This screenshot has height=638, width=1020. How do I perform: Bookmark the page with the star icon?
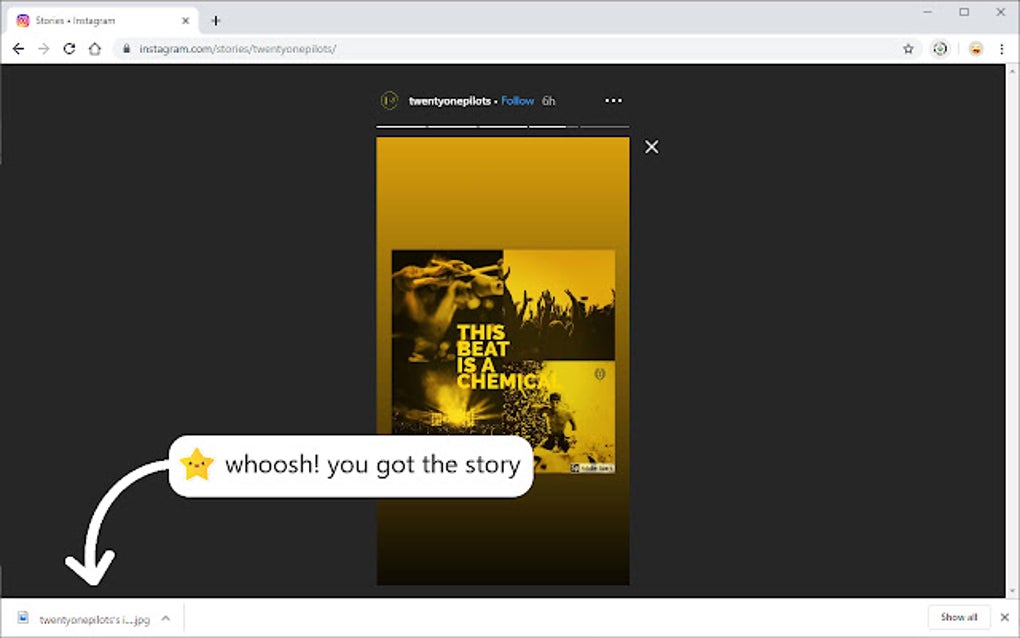click(x=908, y=47)
